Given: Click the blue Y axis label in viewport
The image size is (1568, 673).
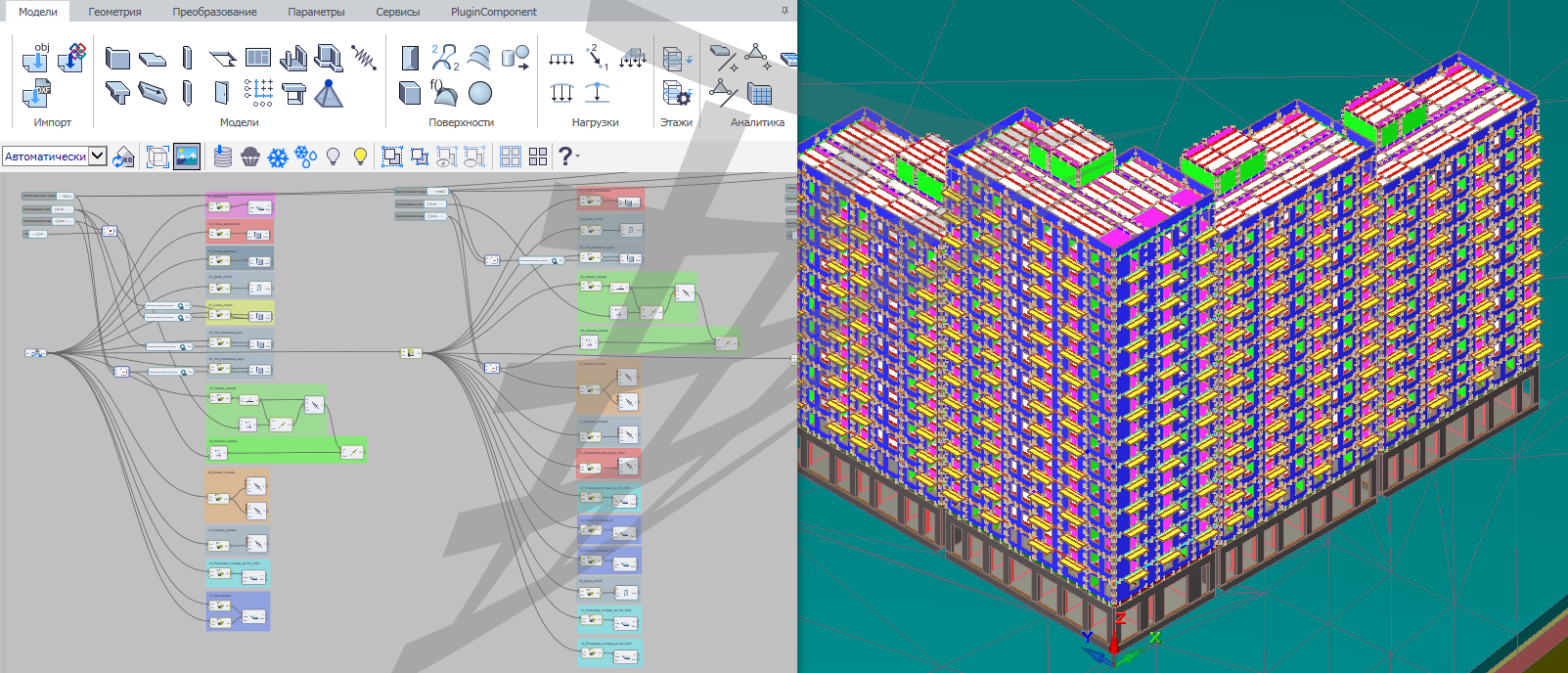Looking at the screenshot, I should tap(1087, 638).
